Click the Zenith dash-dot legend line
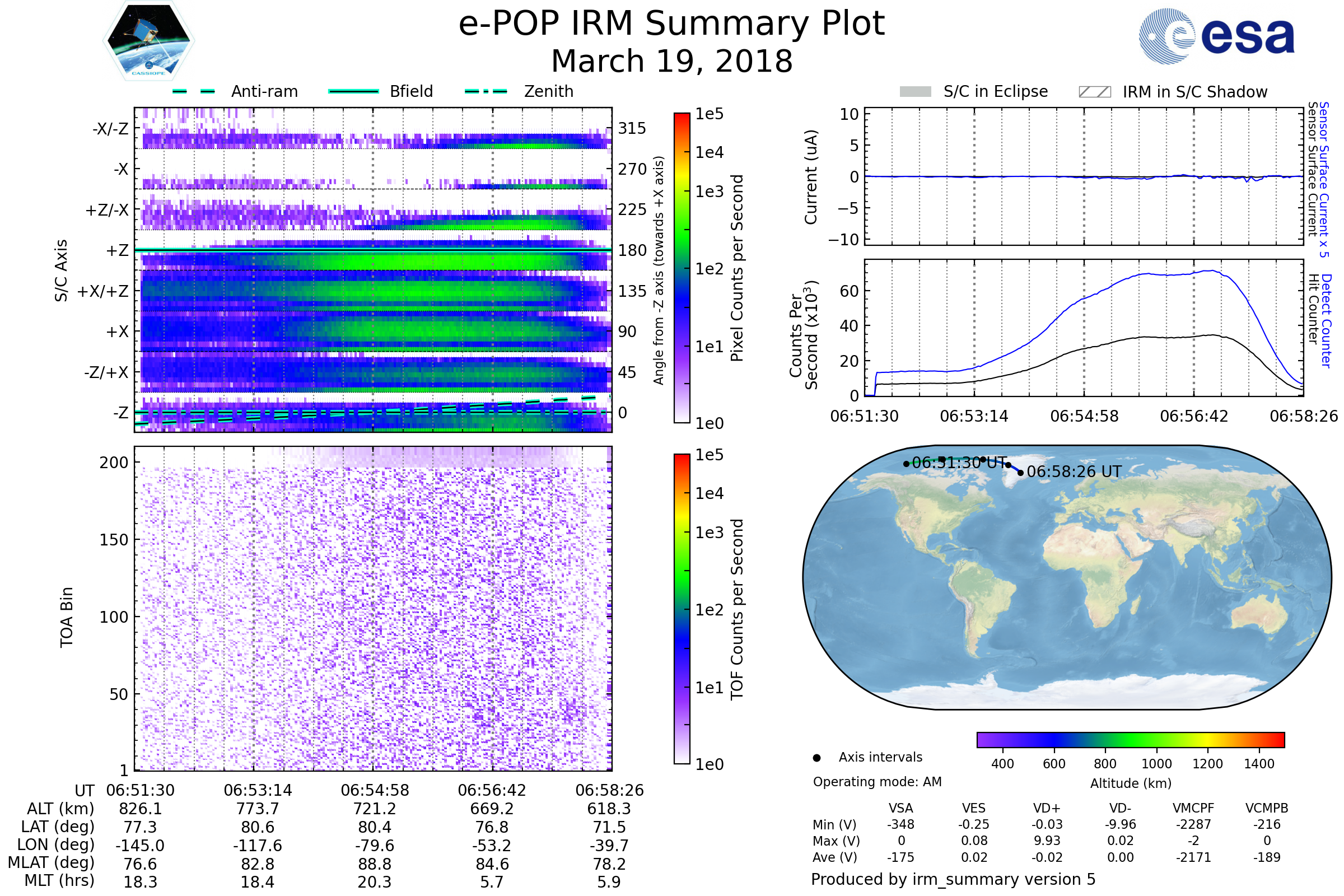Viewport: 1344px width, 896px height. [x=486, y=91]
